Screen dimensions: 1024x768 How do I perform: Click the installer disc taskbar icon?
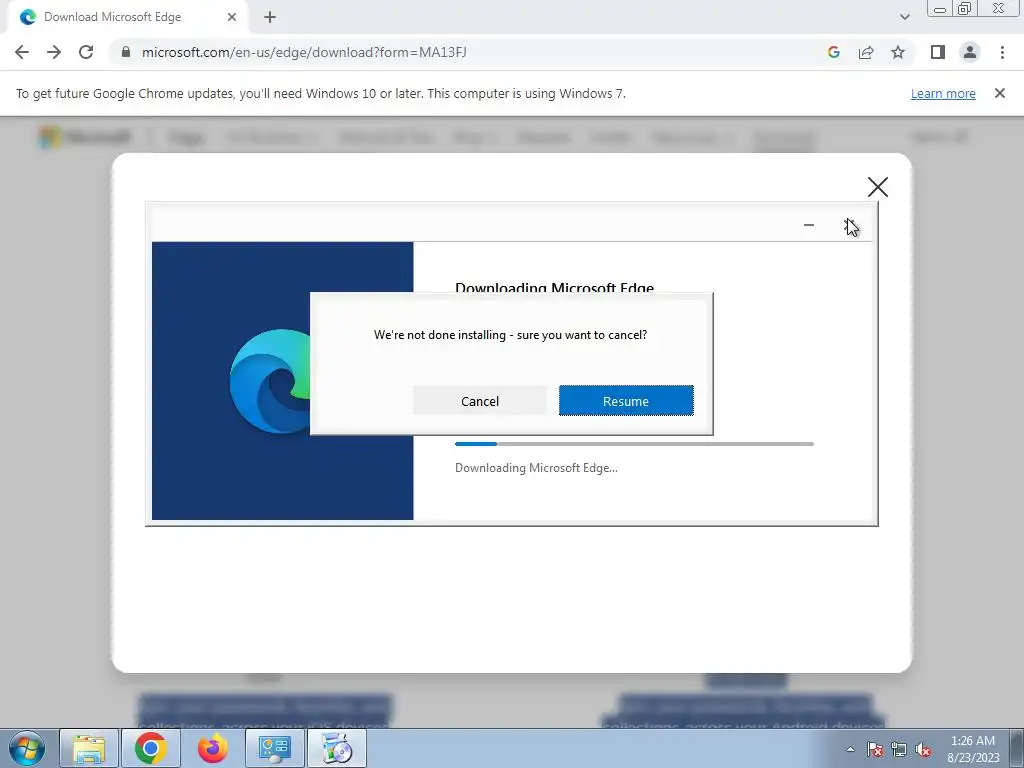(337, 748)
